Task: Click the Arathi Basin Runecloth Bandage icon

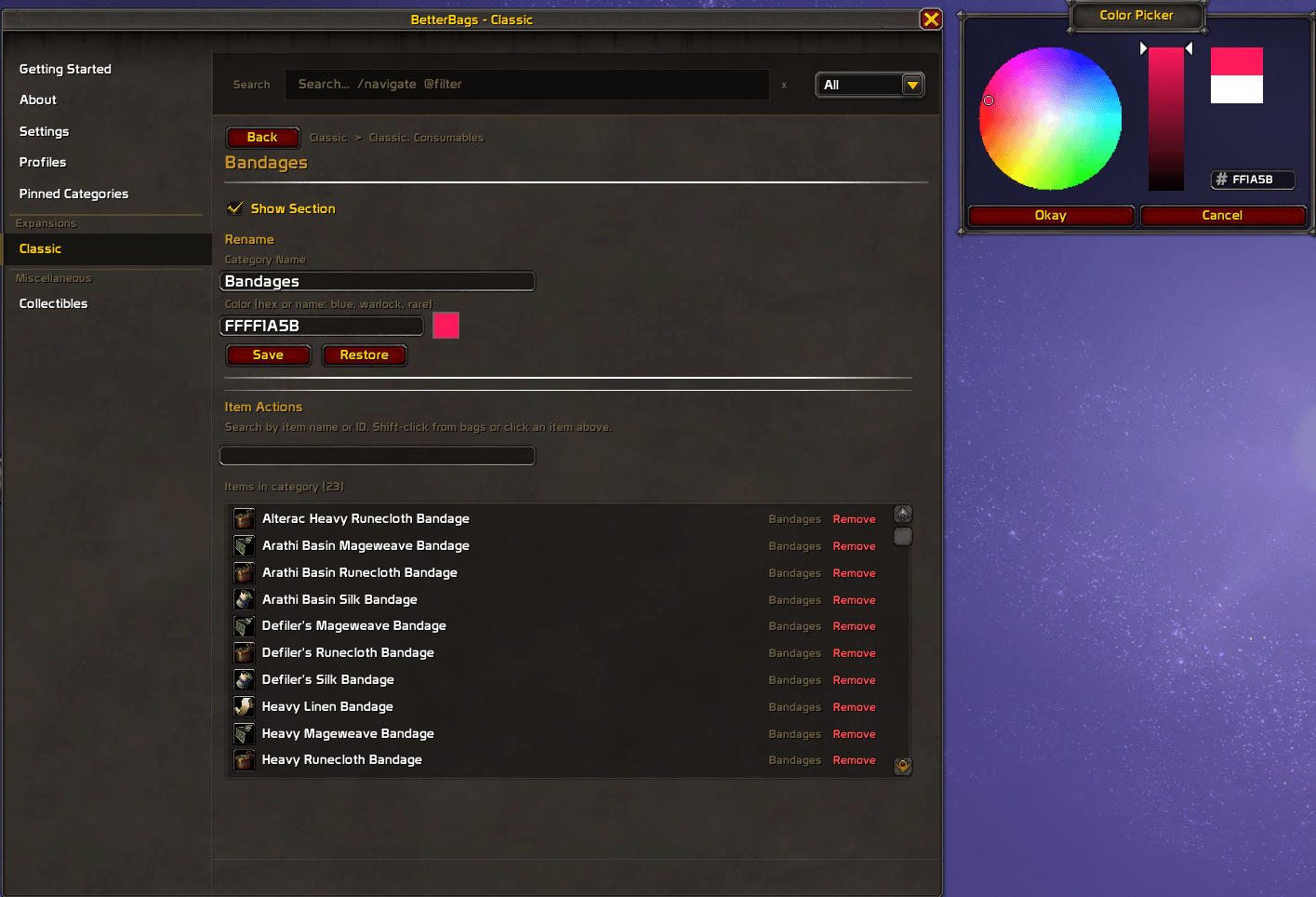Action: [244, 573]
